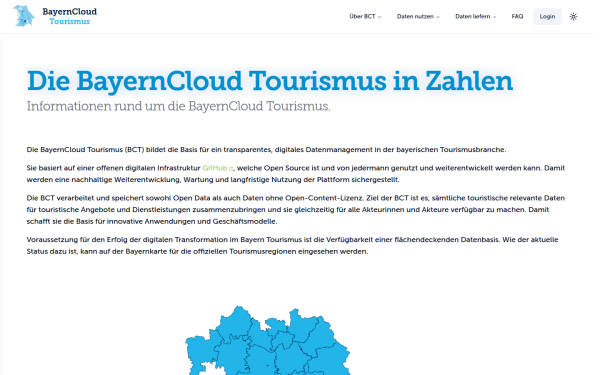Expand the Daten liefern menu
600x375 pixels.
tap(476, 16)
